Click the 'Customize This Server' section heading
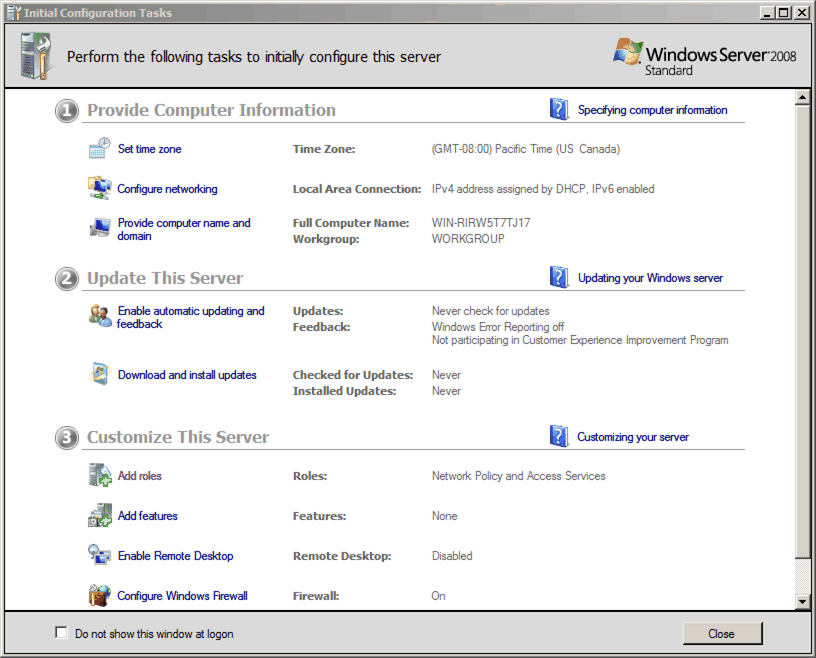The width and height of the screenshot is (816, 658). tap(178, 437)
